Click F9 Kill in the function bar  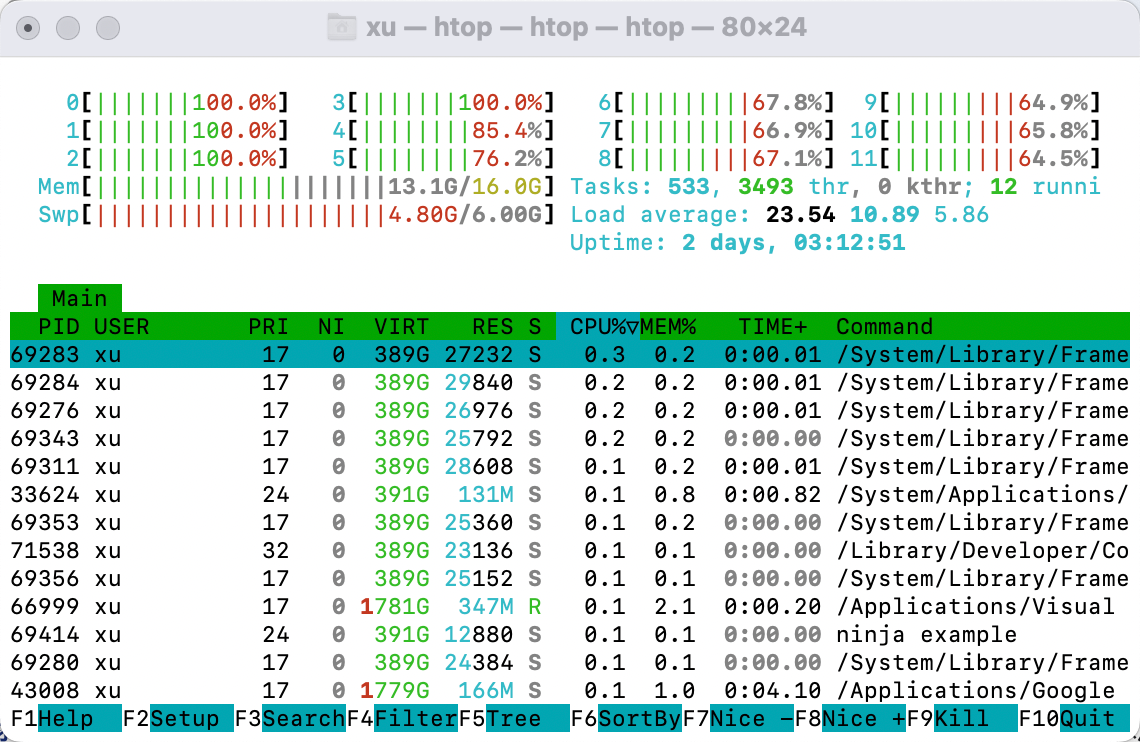[962, 719]
